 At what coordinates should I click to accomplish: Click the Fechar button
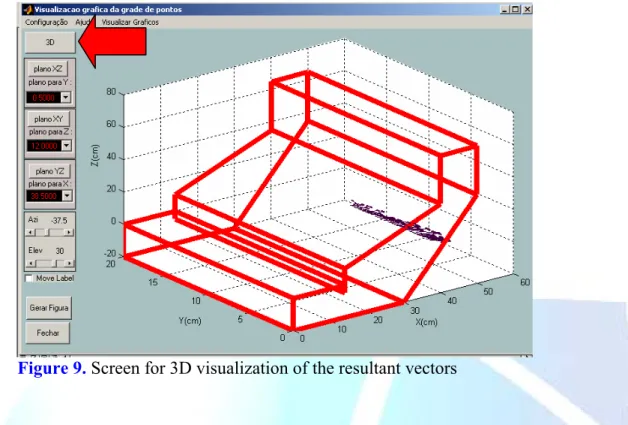point(48,333)
